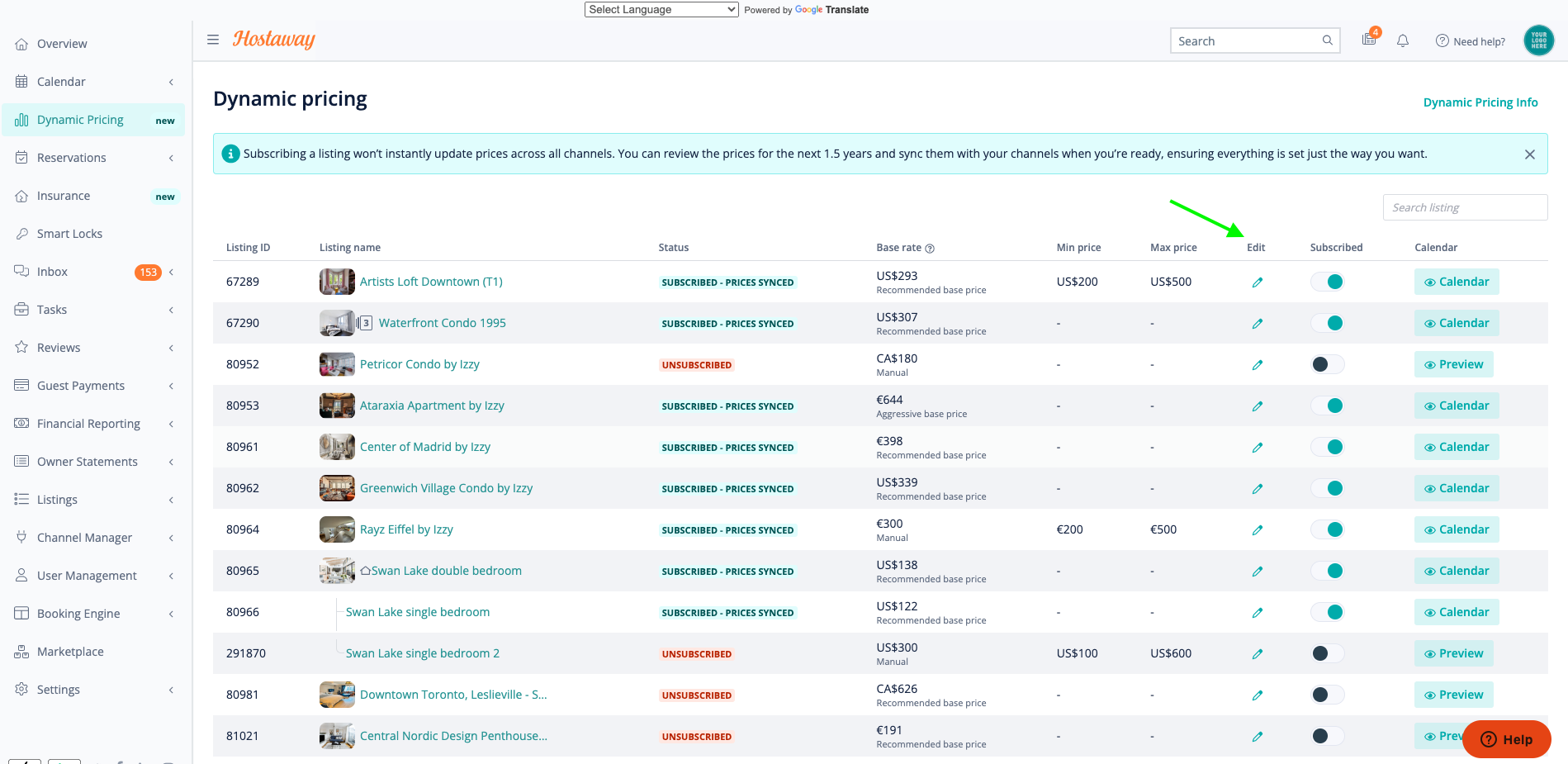This screenshot has width=1568, height=764.
Task: Click the user profile avatar in header
Action: [x=1538, y=40]
